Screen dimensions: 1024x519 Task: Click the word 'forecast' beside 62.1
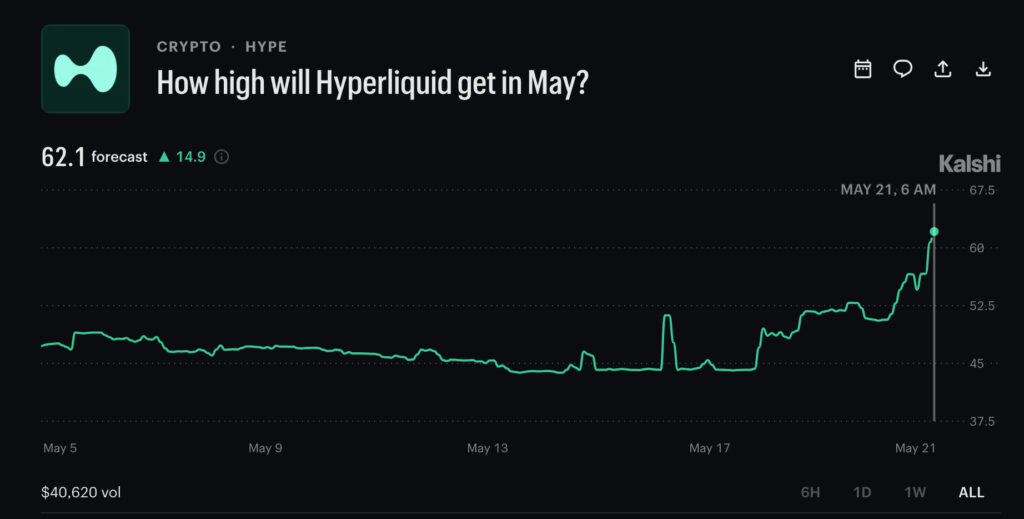pos(120,157)
